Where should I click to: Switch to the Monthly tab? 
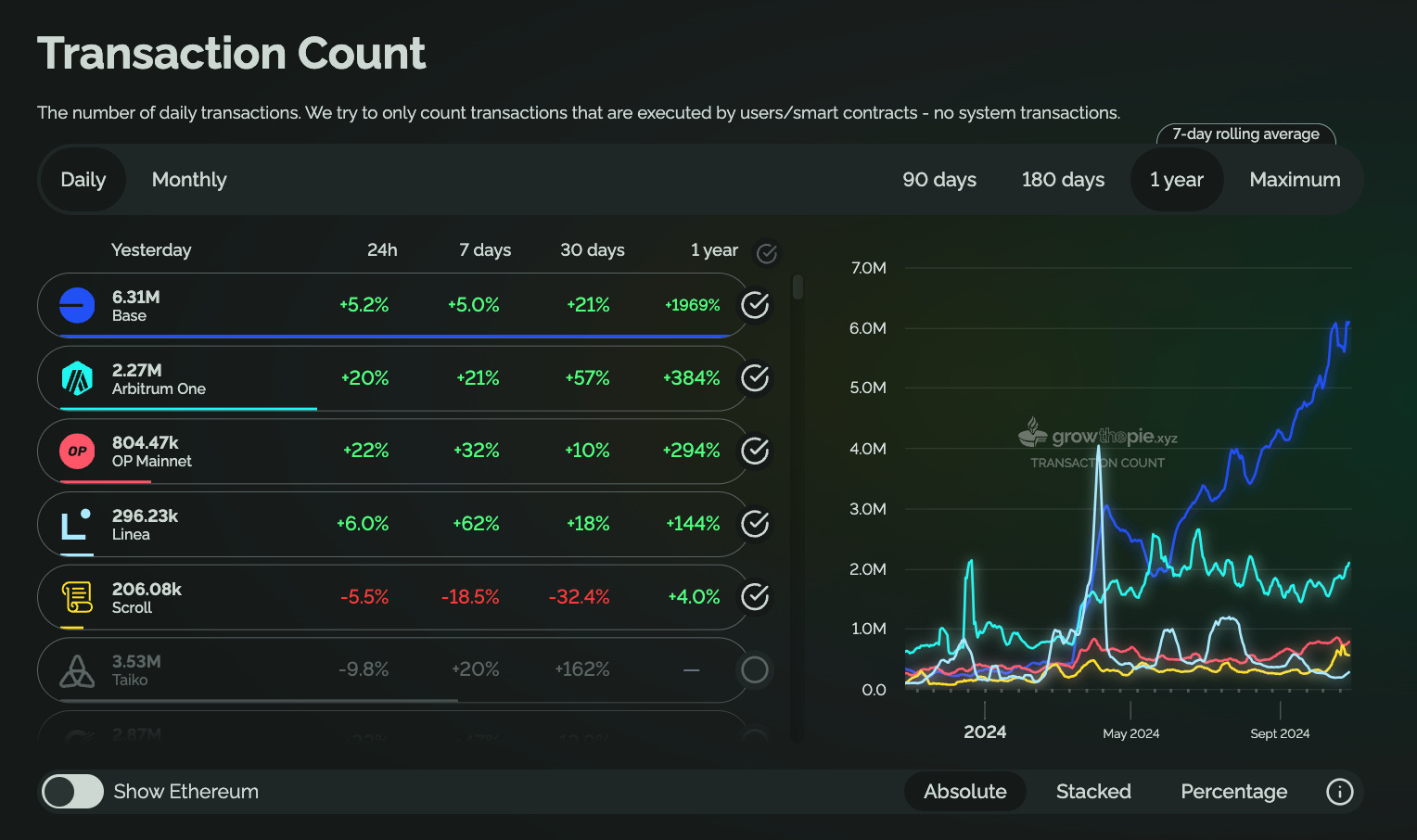pos(189,180)
